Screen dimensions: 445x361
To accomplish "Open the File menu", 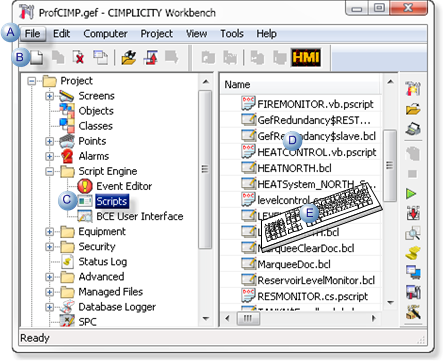I will coord(33,34).
